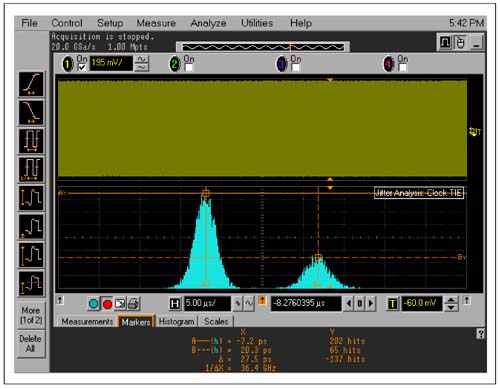Click the Delete All button
500x389 pixels.
31,344
